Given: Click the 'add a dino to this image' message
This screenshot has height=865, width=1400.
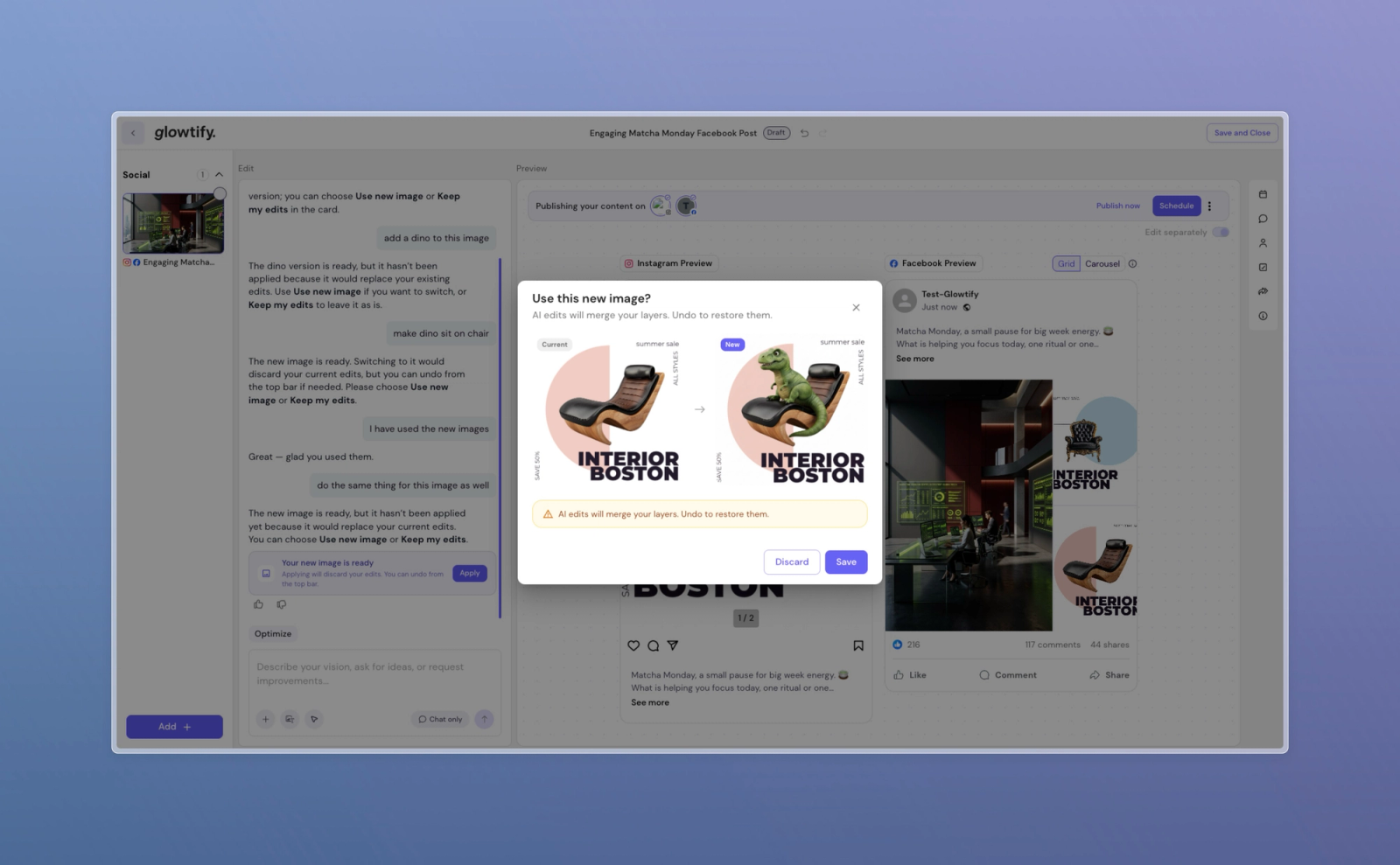Looking at the screenshot, I should 437,238.
